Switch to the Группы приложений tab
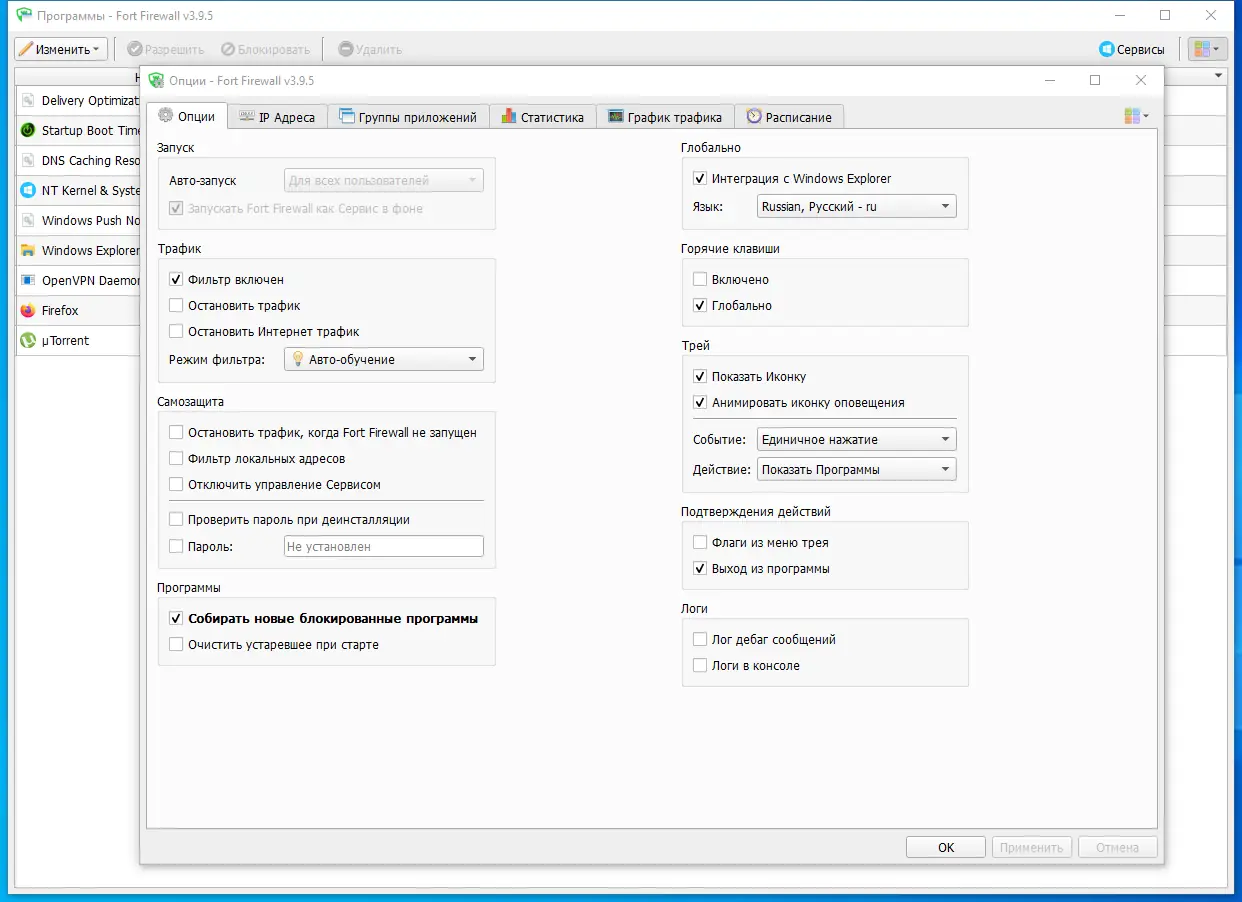Viewport: 1242px width, 902px height. coord(409,117)
